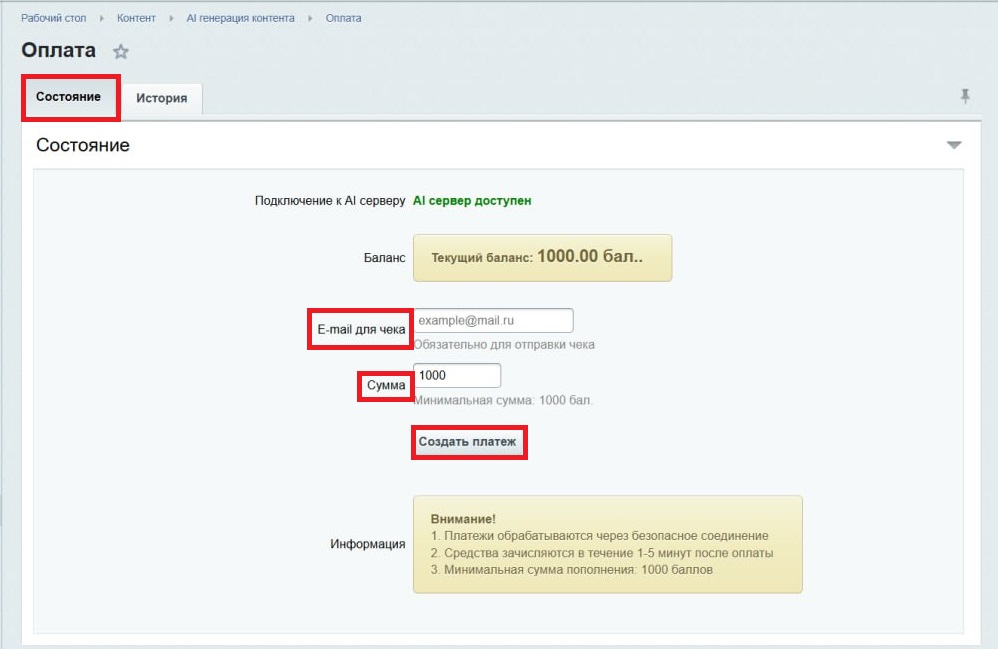The height and width of the screenshot is (649, 998).
Task: Go to Рабочий стол in the breadcrumb
Action: pyautogui.click(x=53, y=18)
